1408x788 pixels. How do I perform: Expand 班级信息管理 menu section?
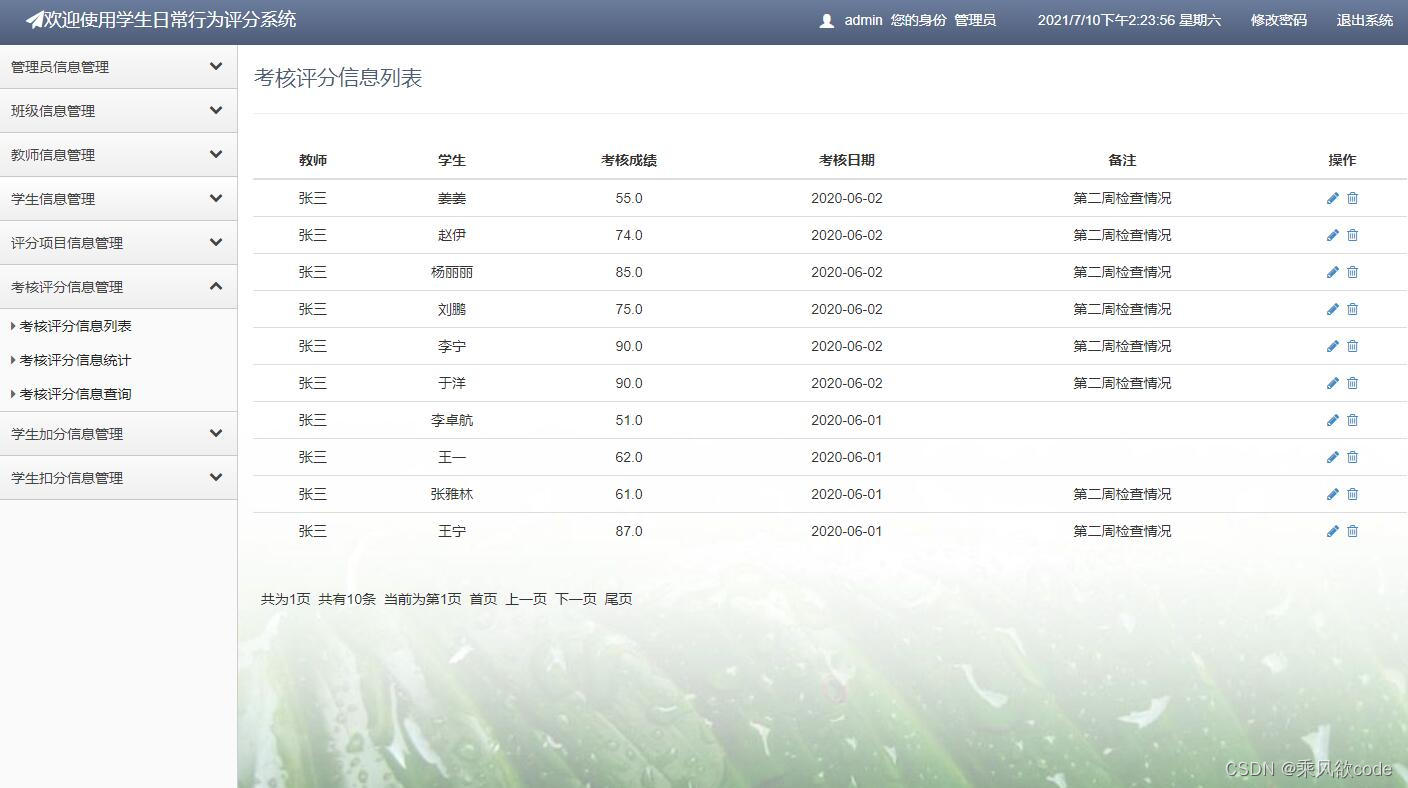pos(118,111)
